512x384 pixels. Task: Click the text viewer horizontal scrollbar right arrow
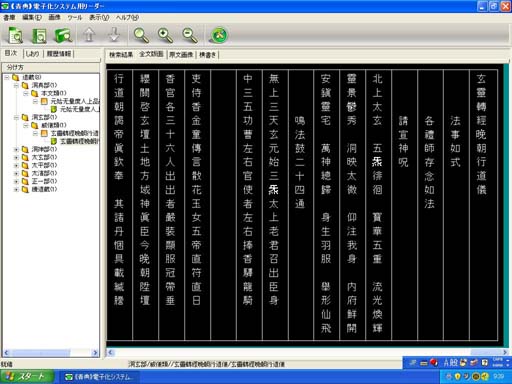(505, 352)
